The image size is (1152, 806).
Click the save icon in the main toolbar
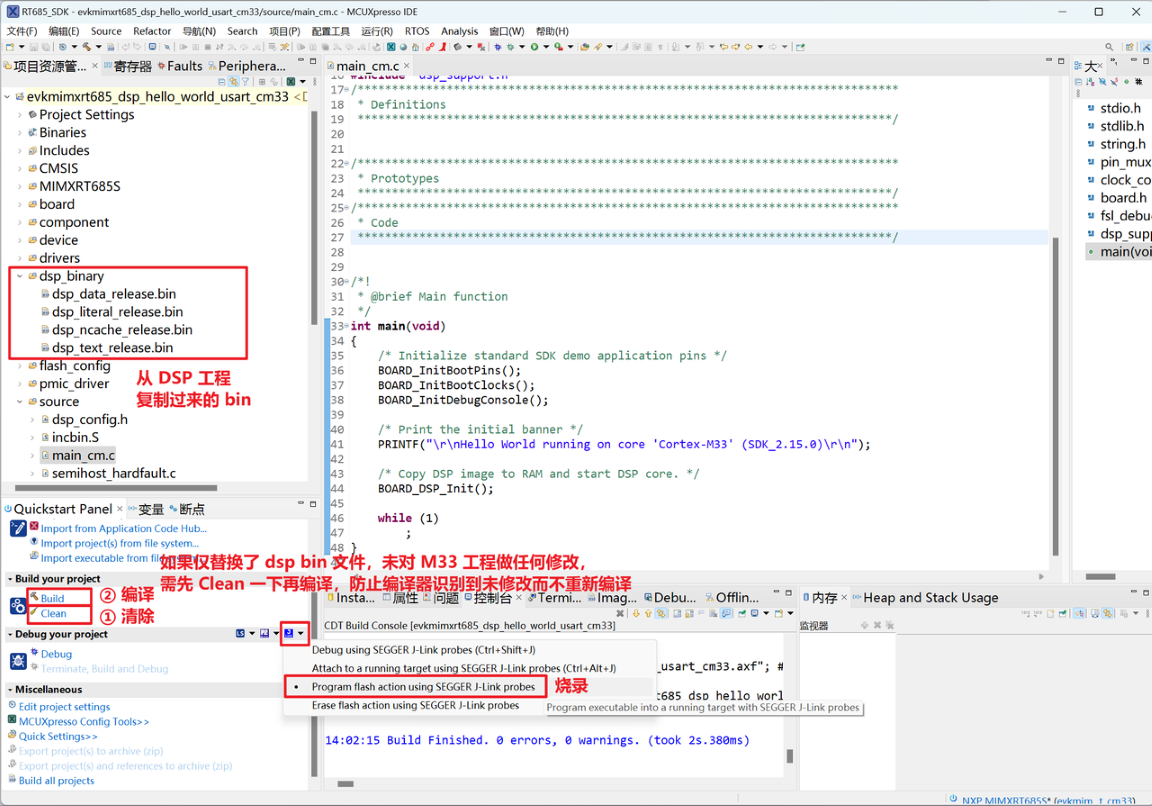coord(34,46)
